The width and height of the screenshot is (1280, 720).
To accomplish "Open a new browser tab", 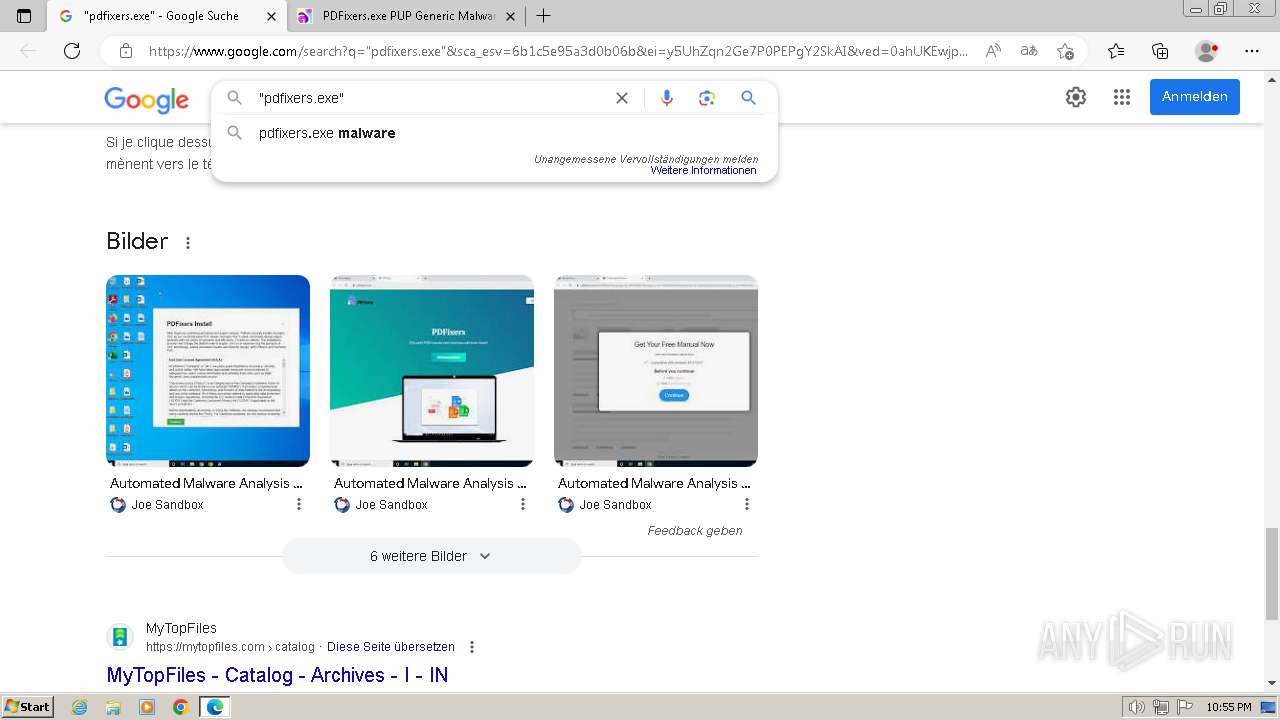I will [543, 16].
